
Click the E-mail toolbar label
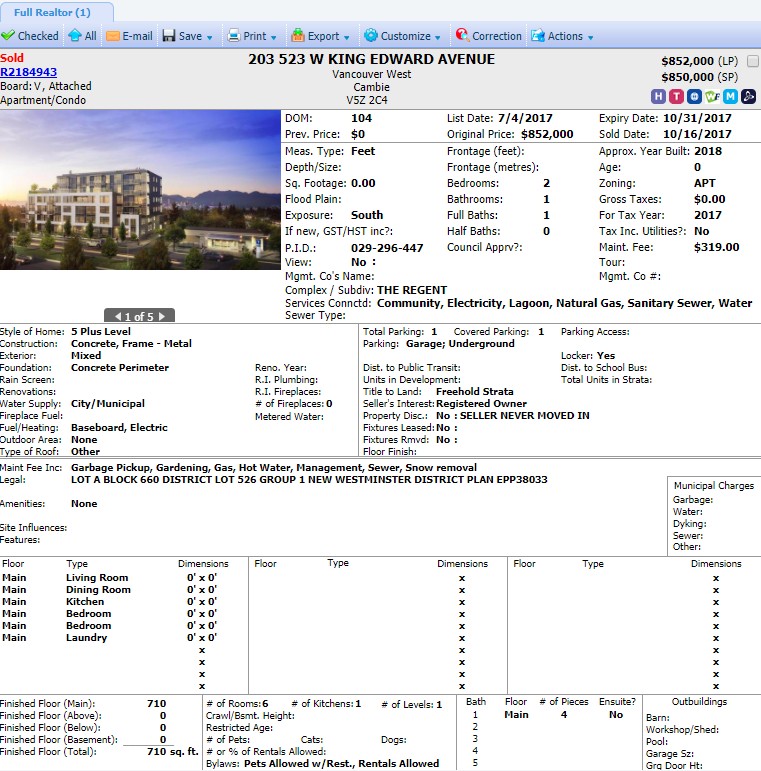click(x=137, y=36)
